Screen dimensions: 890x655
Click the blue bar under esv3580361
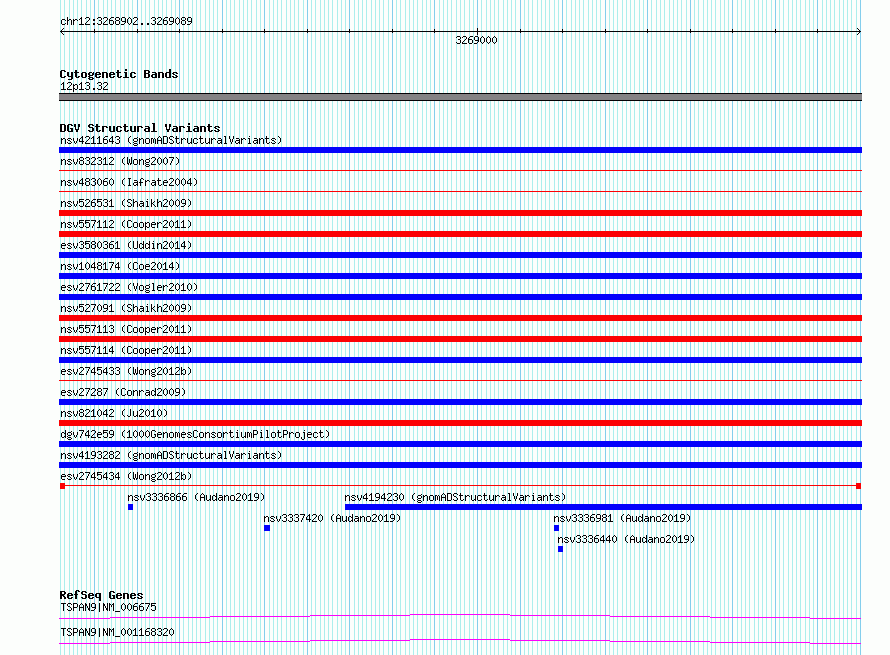click(460, 255)
